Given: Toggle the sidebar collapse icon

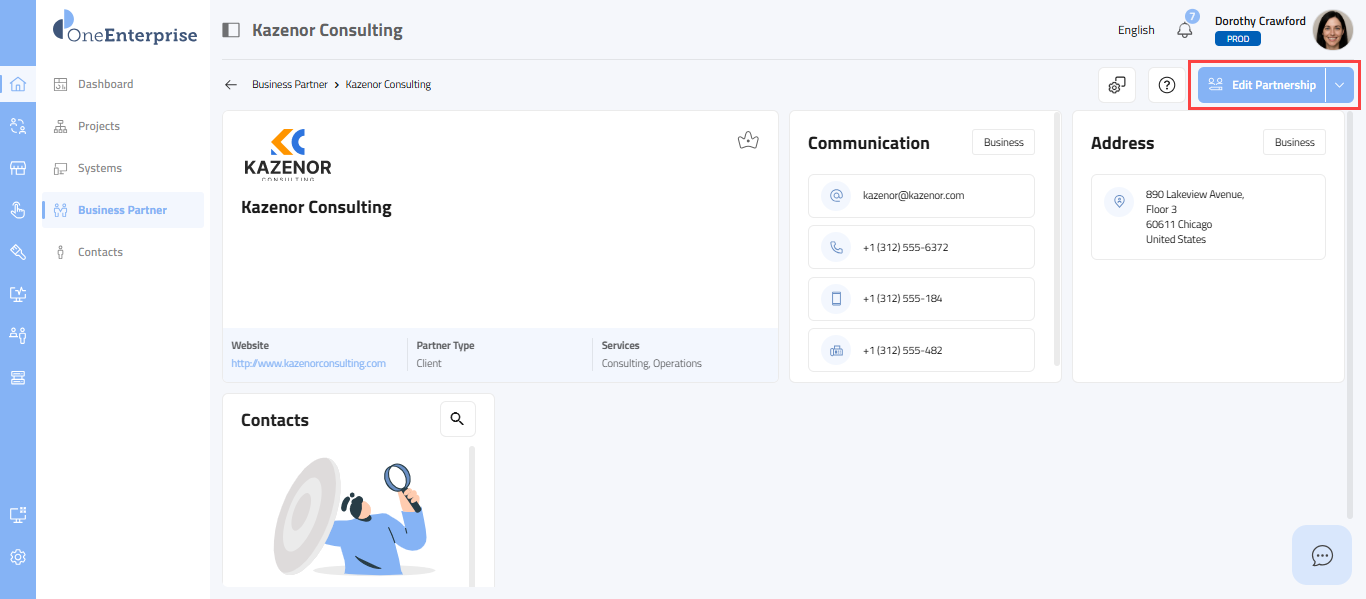Looking at the screenshot, I should click(x=231, y=30).
